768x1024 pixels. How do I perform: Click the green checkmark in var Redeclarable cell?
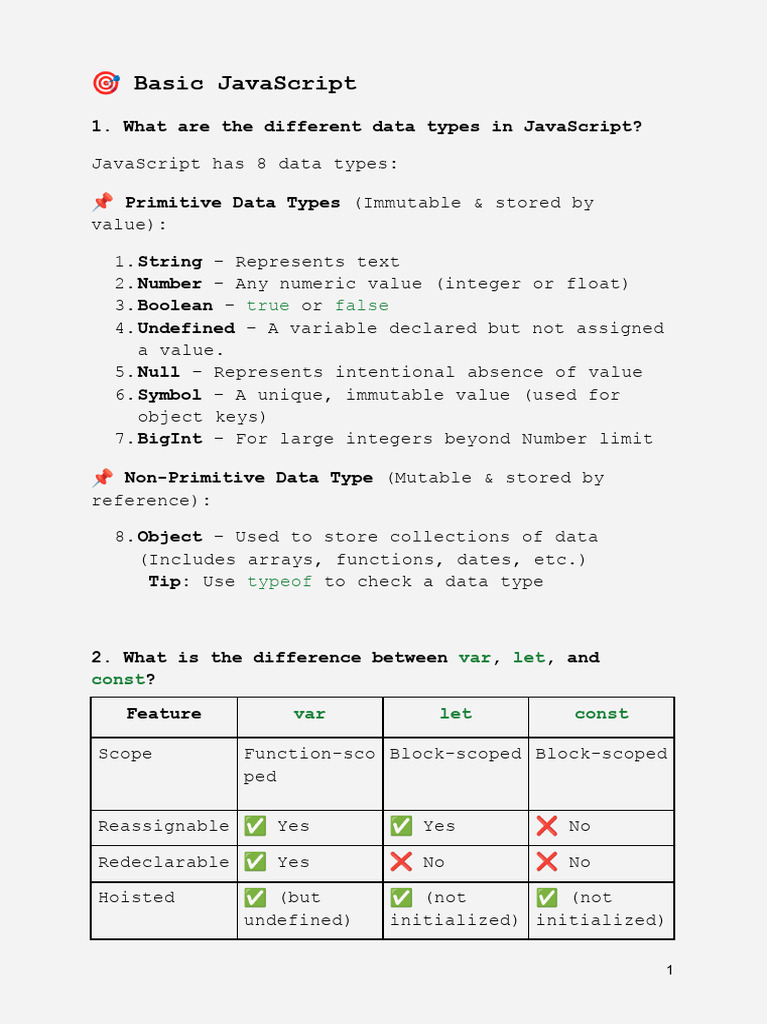point(255,862)
